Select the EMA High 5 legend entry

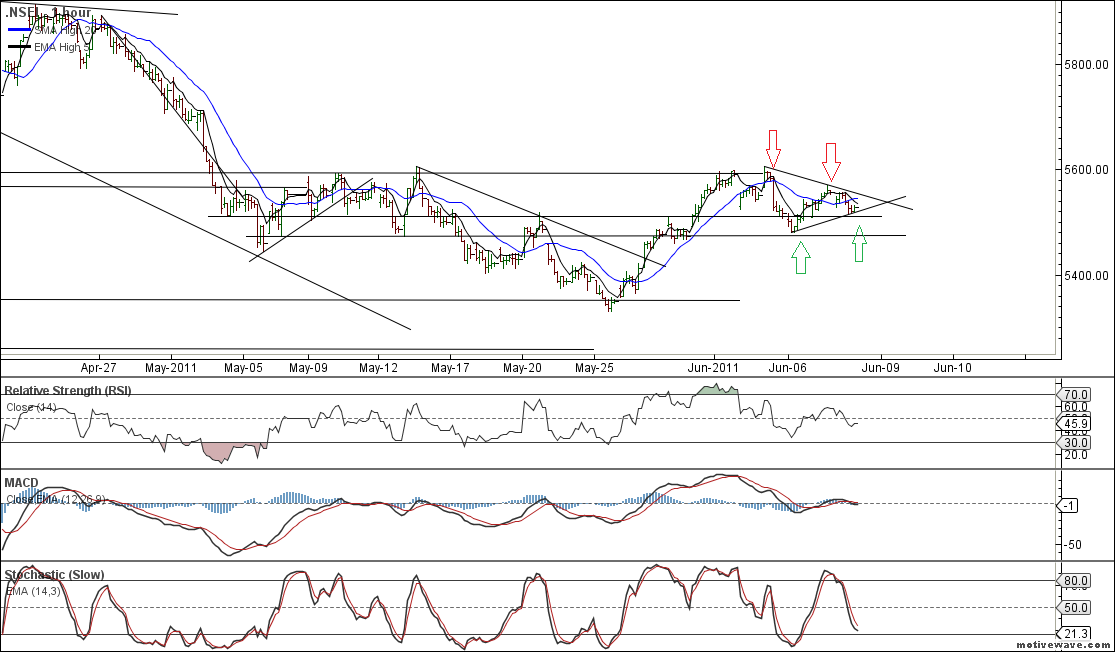point(65,46)
